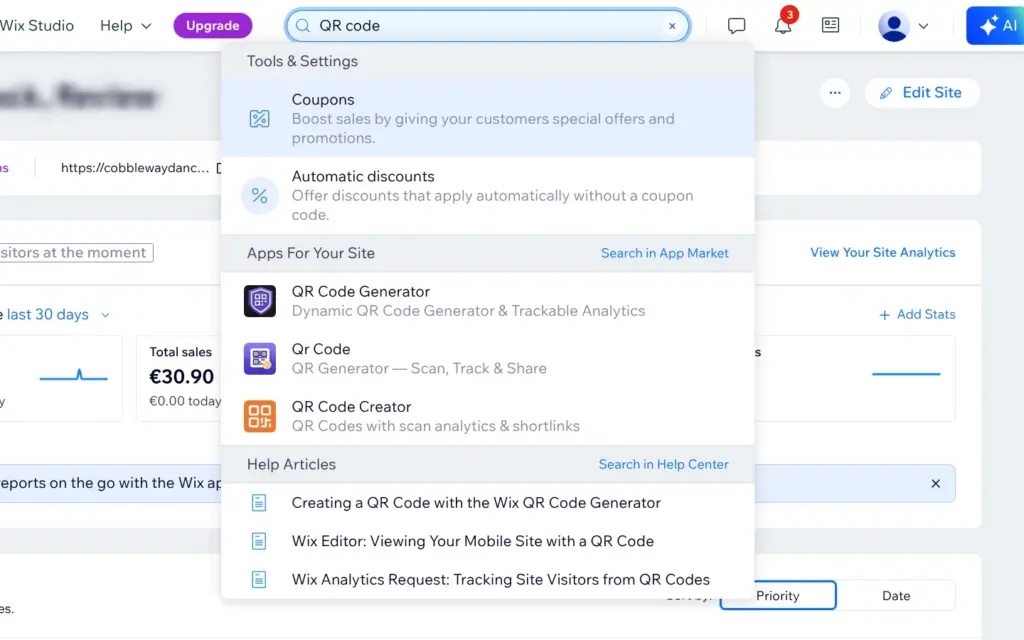Open the Qr Code app result
The image size is (1024, 640).
487,359
